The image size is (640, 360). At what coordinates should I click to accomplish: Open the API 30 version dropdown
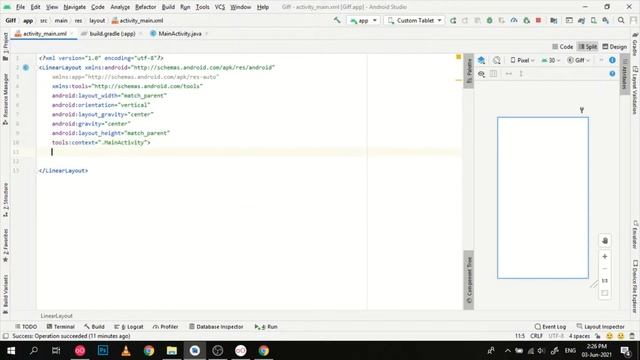point(551,60)
